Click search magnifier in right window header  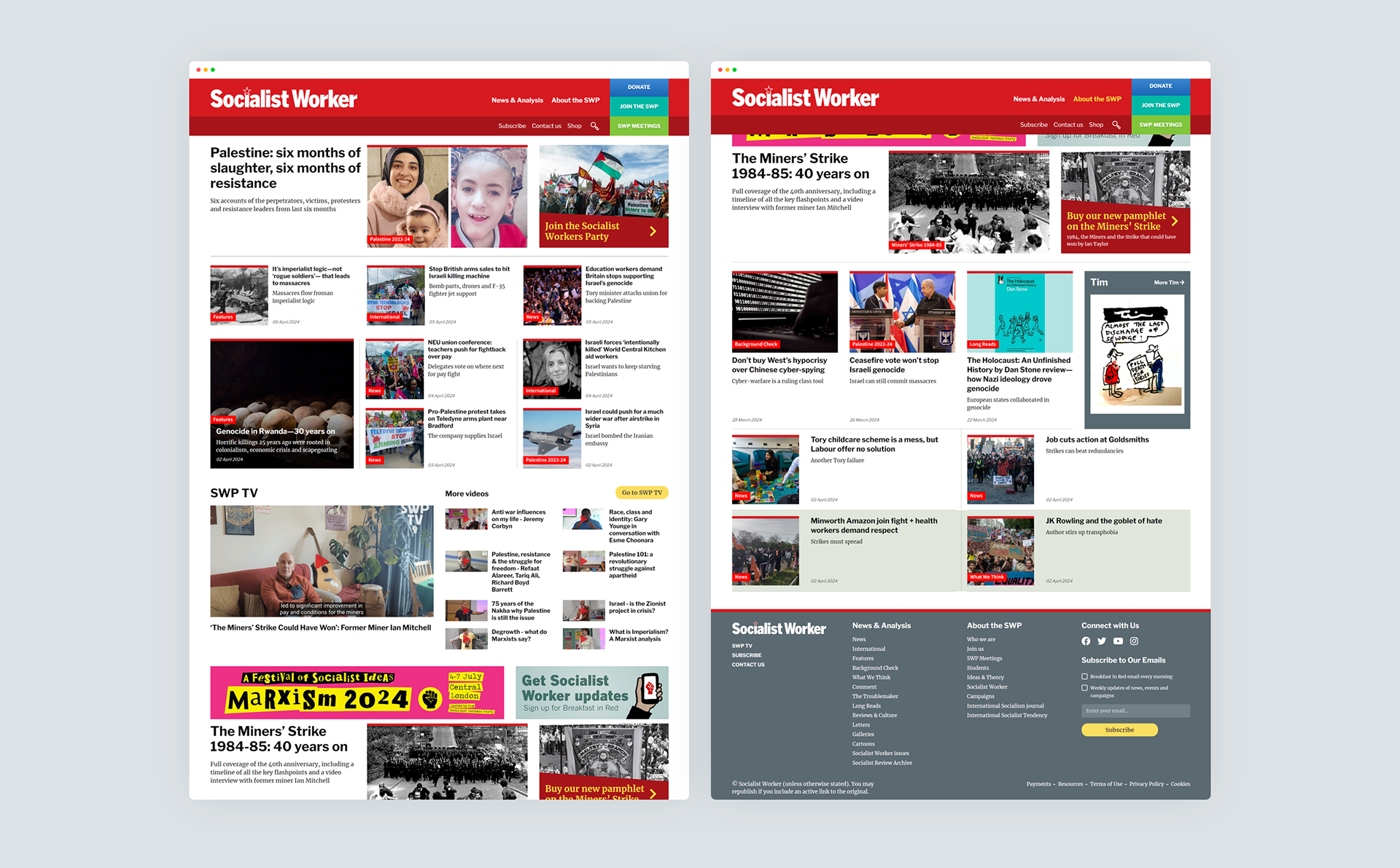tap(1116, 125)
